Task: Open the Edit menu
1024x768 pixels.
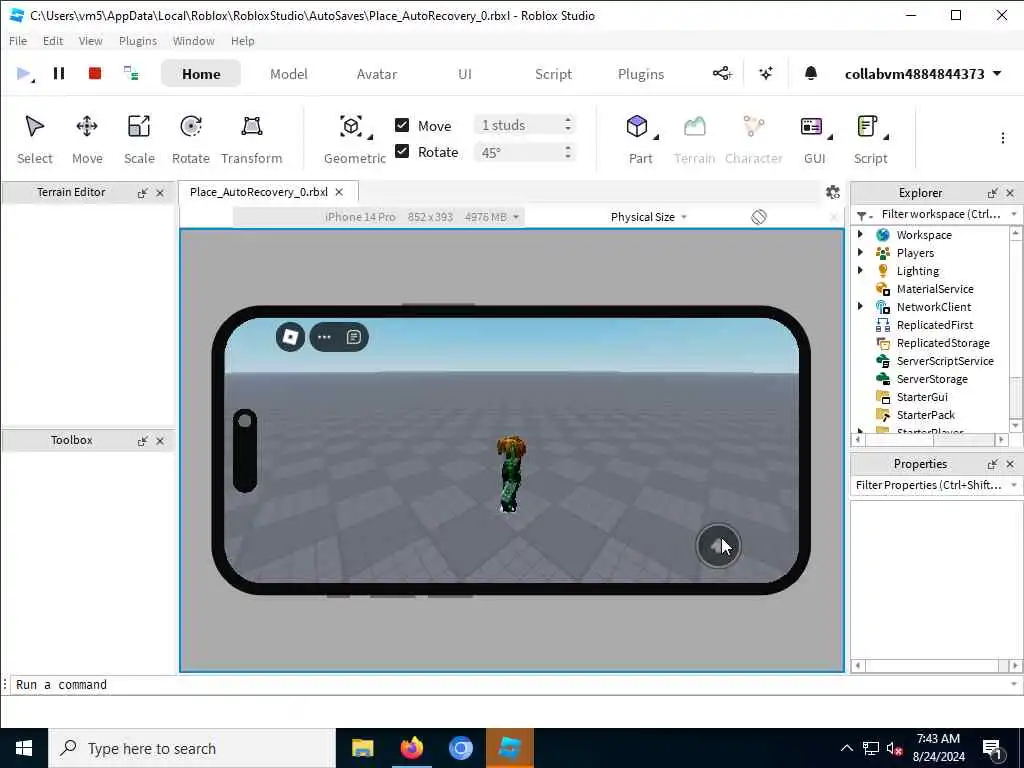Action: coord(53,40)
